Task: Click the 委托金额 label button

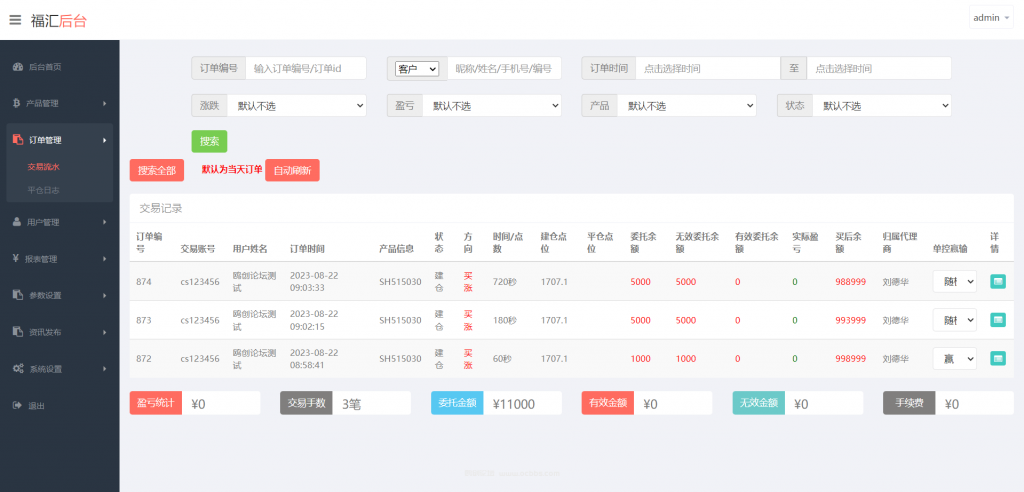Action: pyautogui.click(x=457, y=403)
